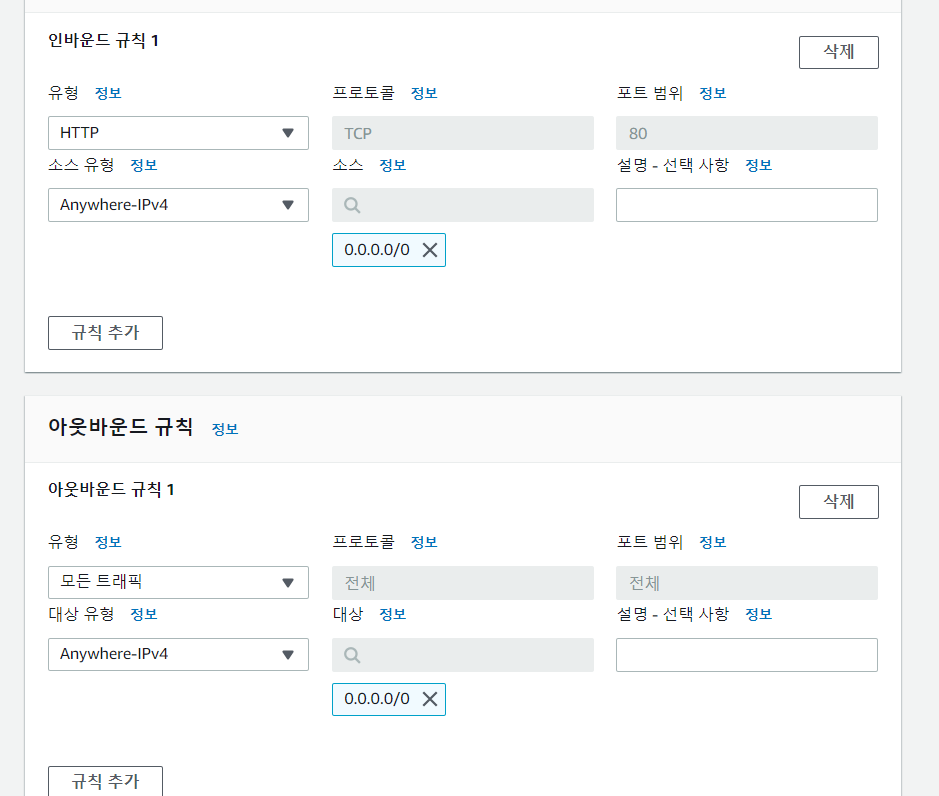Delete inbound rule 1 with 삭제 button
Screen dimensions: 939x796
point(838,52)
